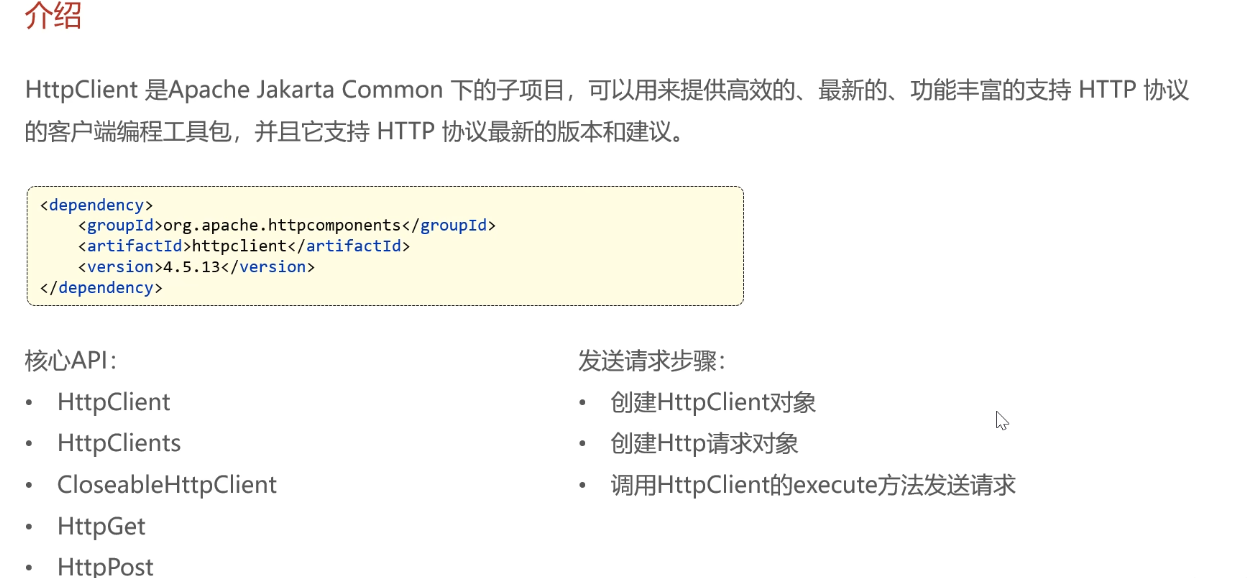The width and height of the screenshot is (1254, 578).
Task: Click the Apache Jakarta Common text
Action: click(x=306, y=90)
